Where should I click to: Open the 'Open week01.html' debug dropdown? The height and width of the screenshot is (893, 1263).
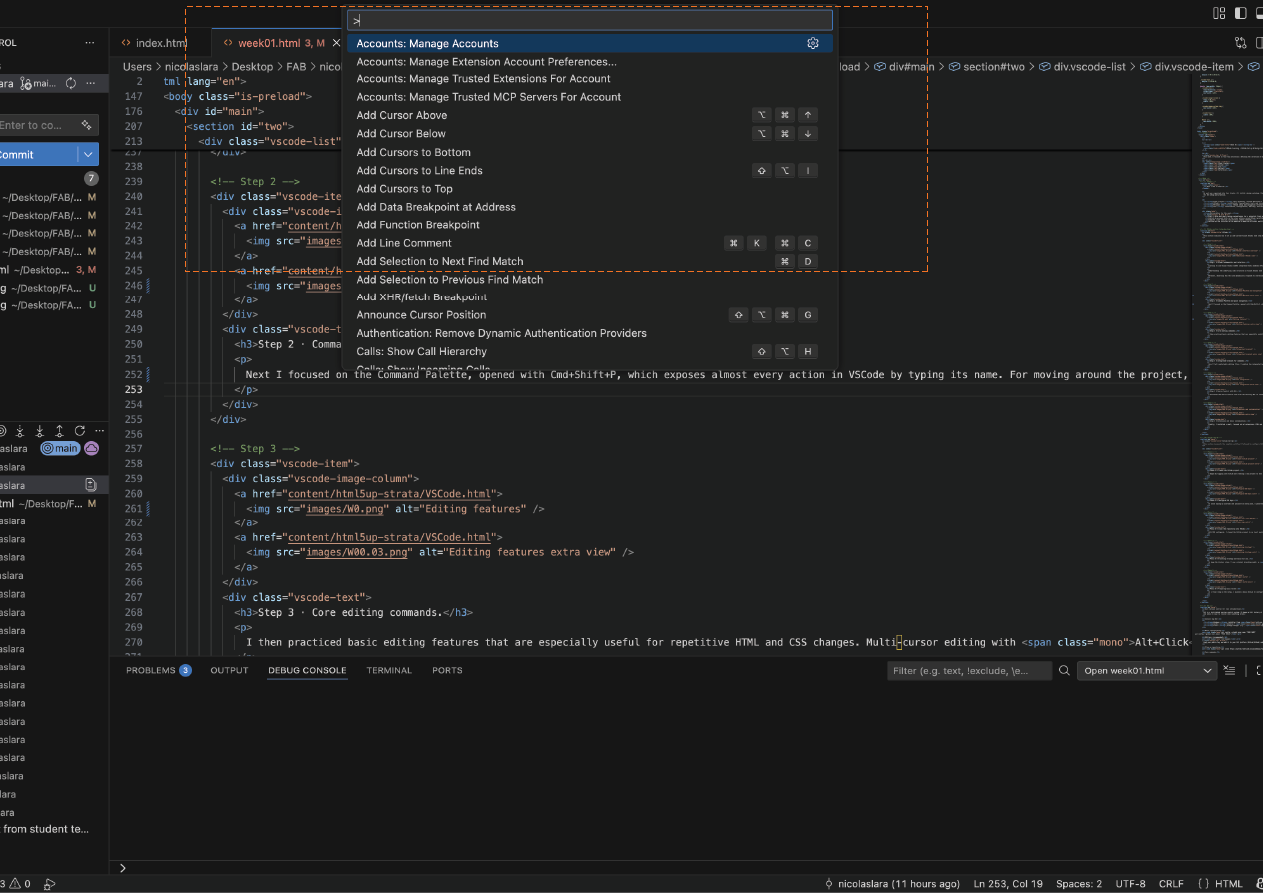coord(1148,671)
